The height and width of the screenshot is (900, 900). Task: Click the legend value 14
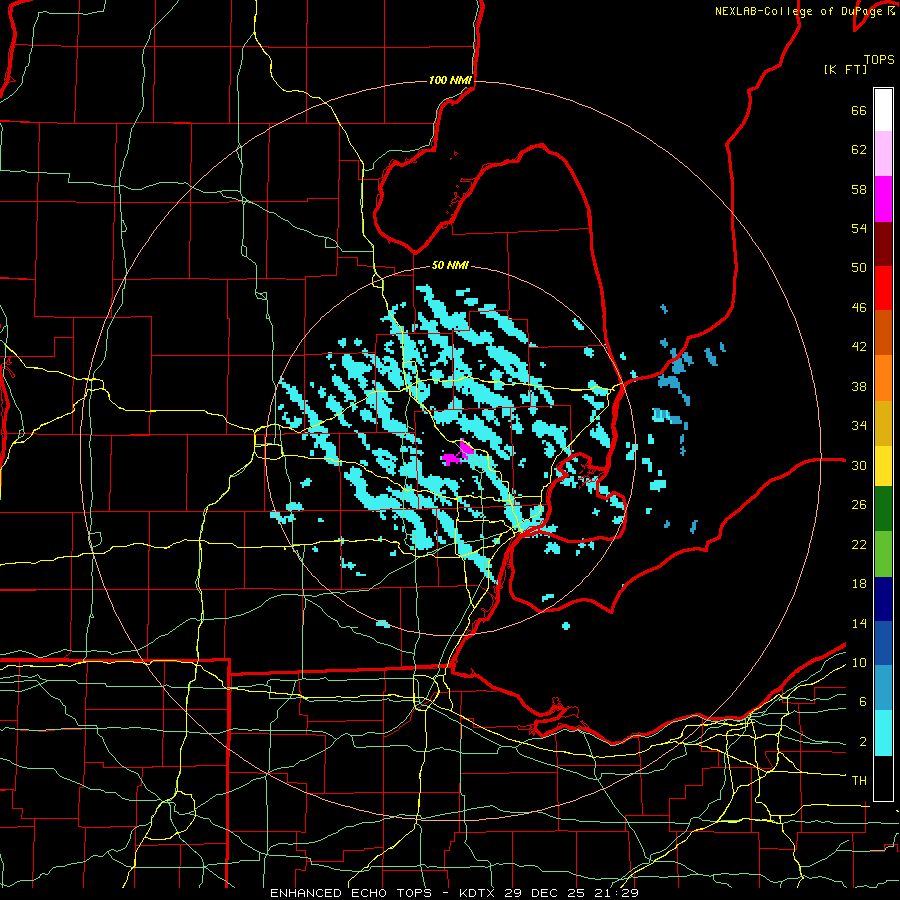click(x=859, y=623)
